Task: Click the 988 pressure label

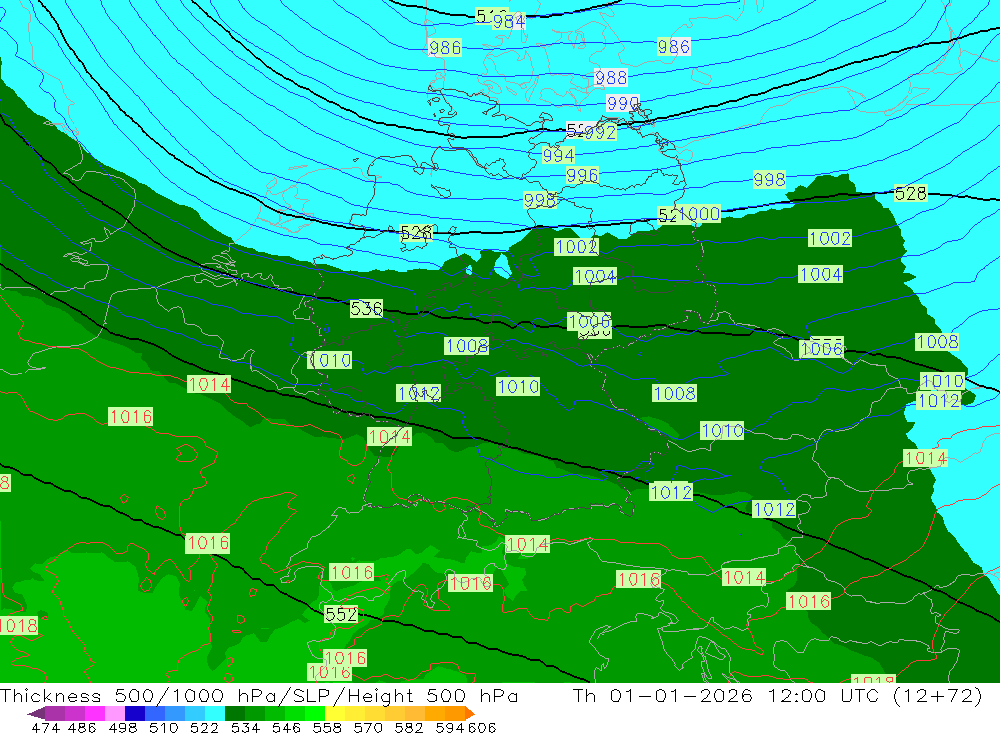Action: [611, 78]
